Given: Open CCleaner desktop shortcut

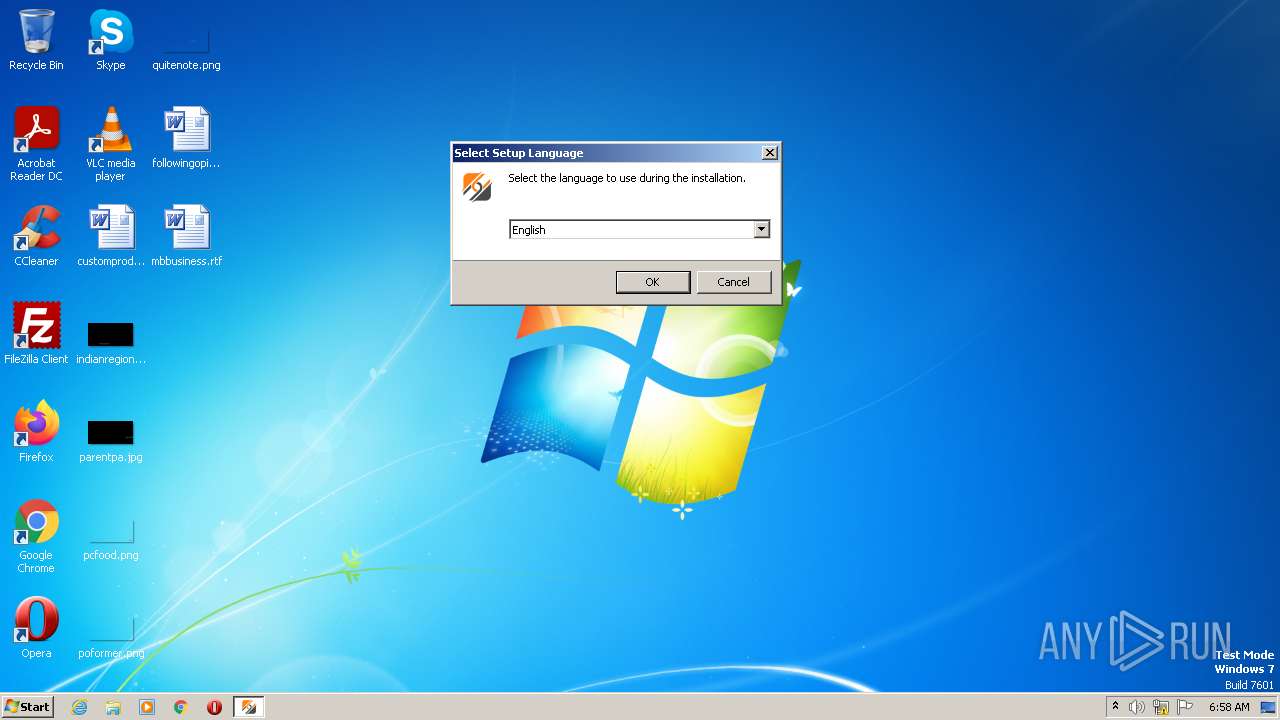Looking at the screenshot, I should [36, 235].
